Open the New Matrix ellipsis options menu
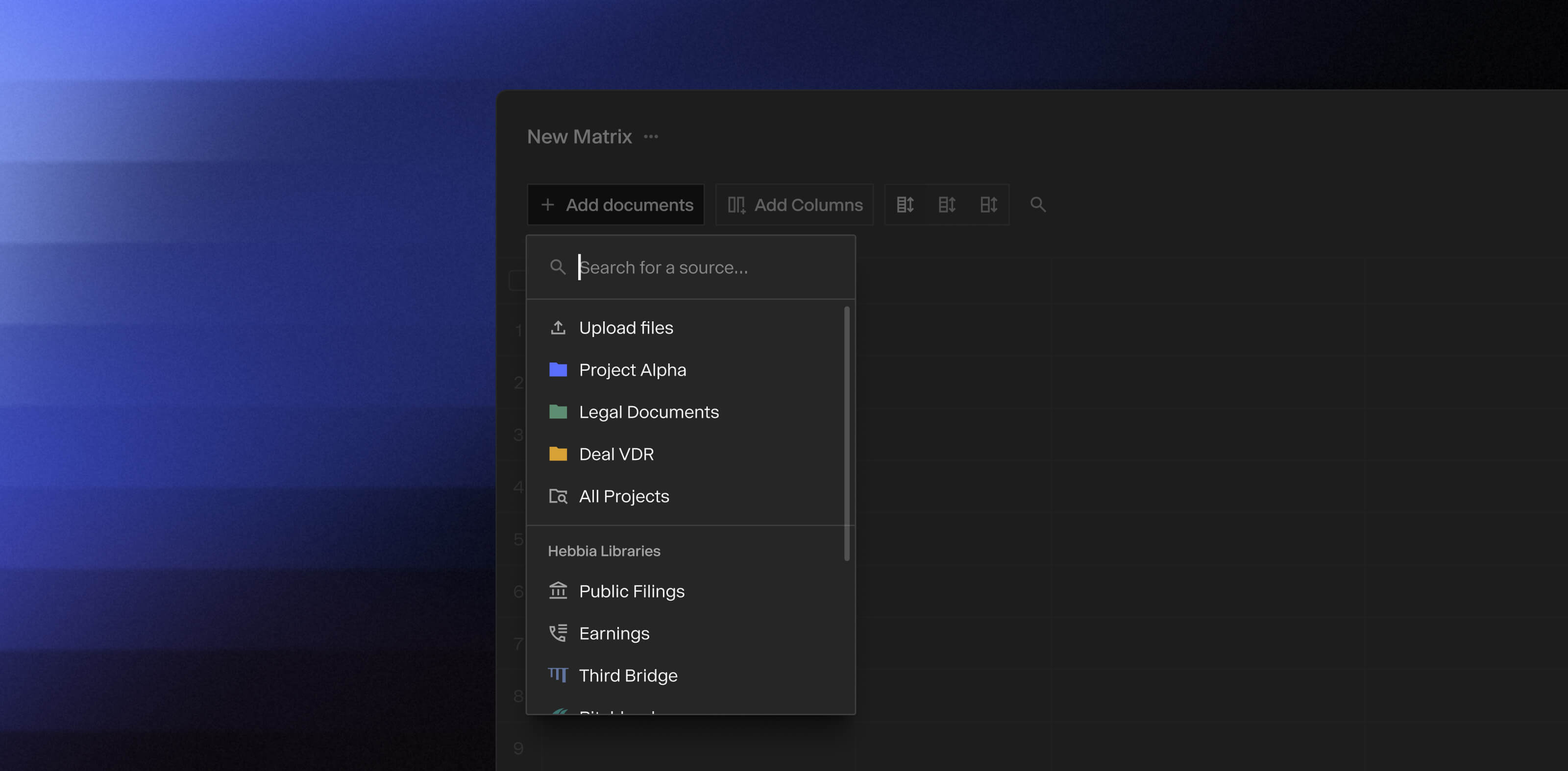Screen dimensions: 1568x771 [650, 136]
